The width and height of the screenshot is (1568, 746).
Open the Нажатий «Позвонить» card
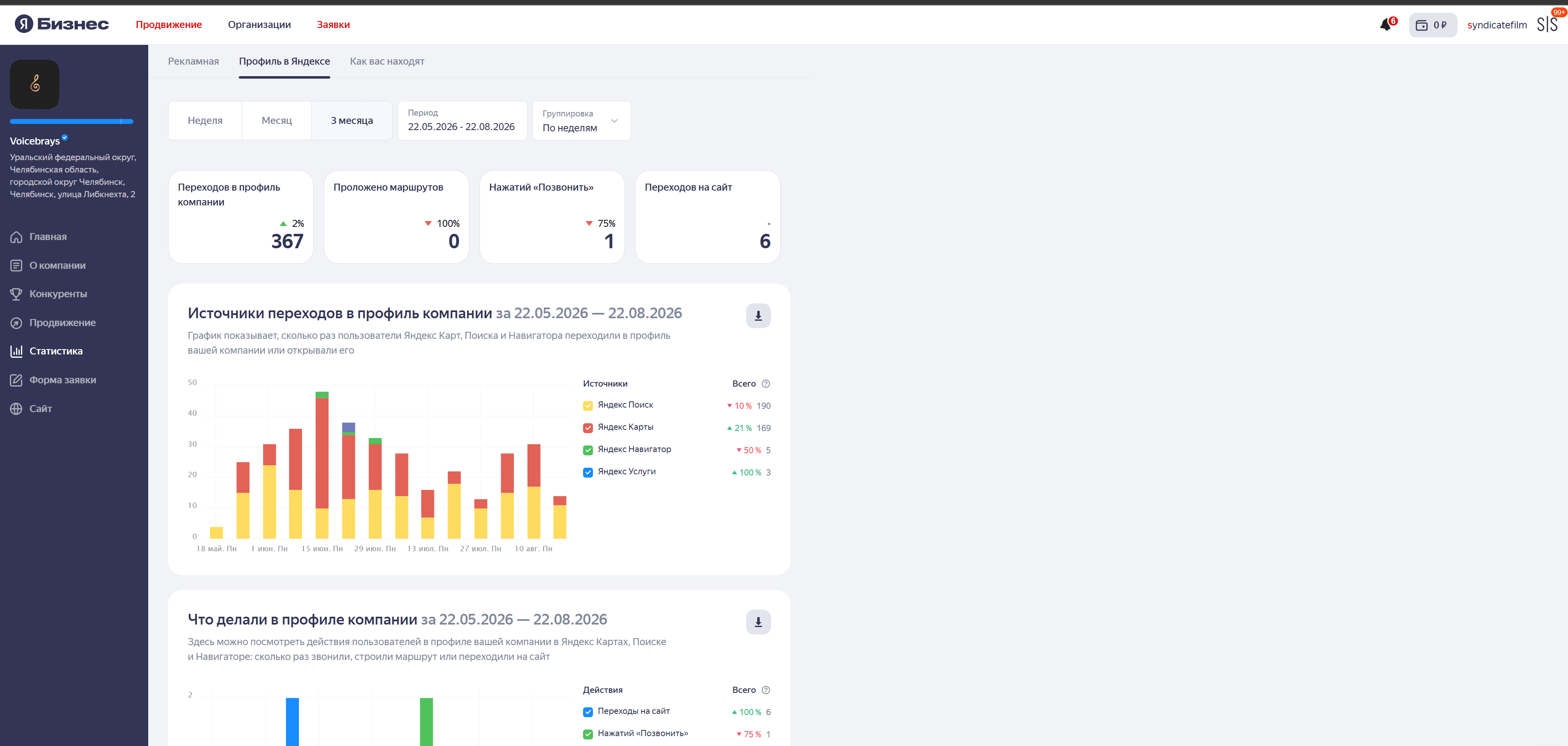(552, 217)
